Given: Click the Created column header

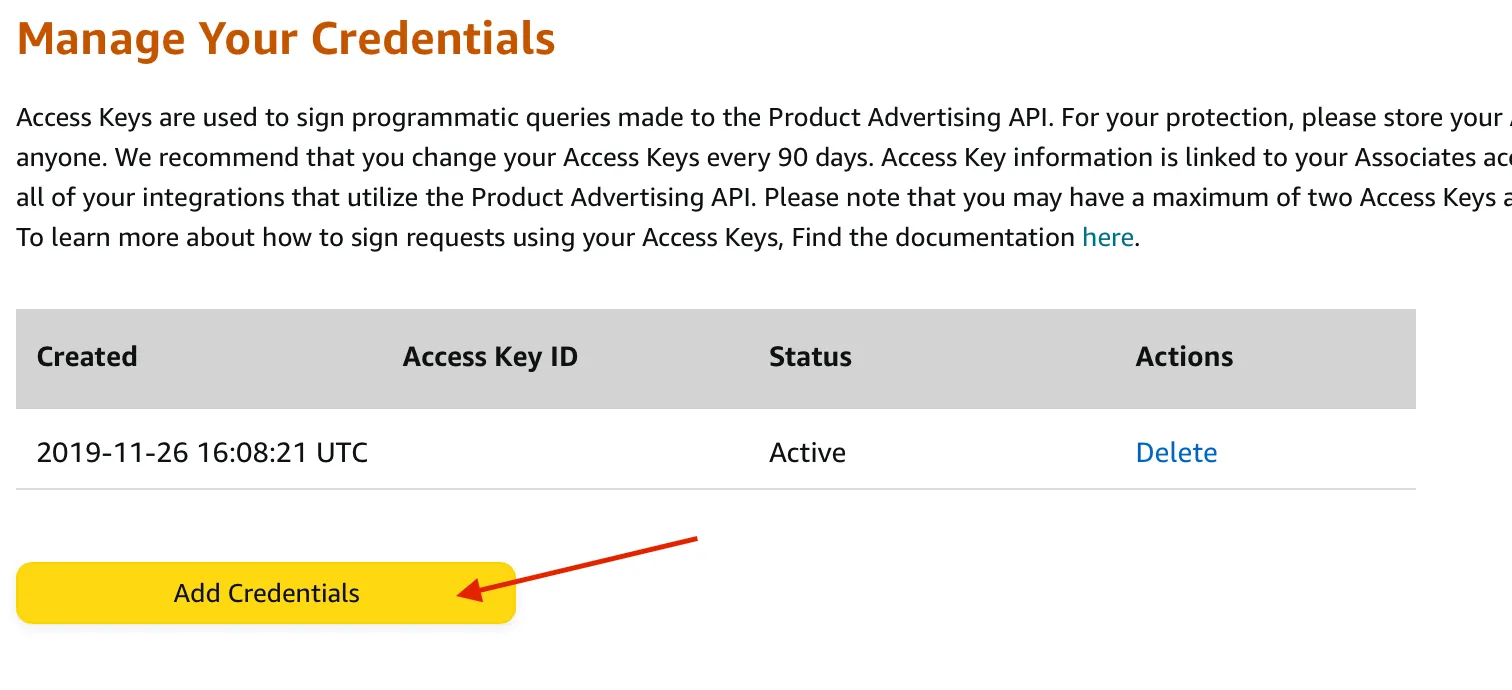Looking at the screenshot, I should click(x=87, y=357).
